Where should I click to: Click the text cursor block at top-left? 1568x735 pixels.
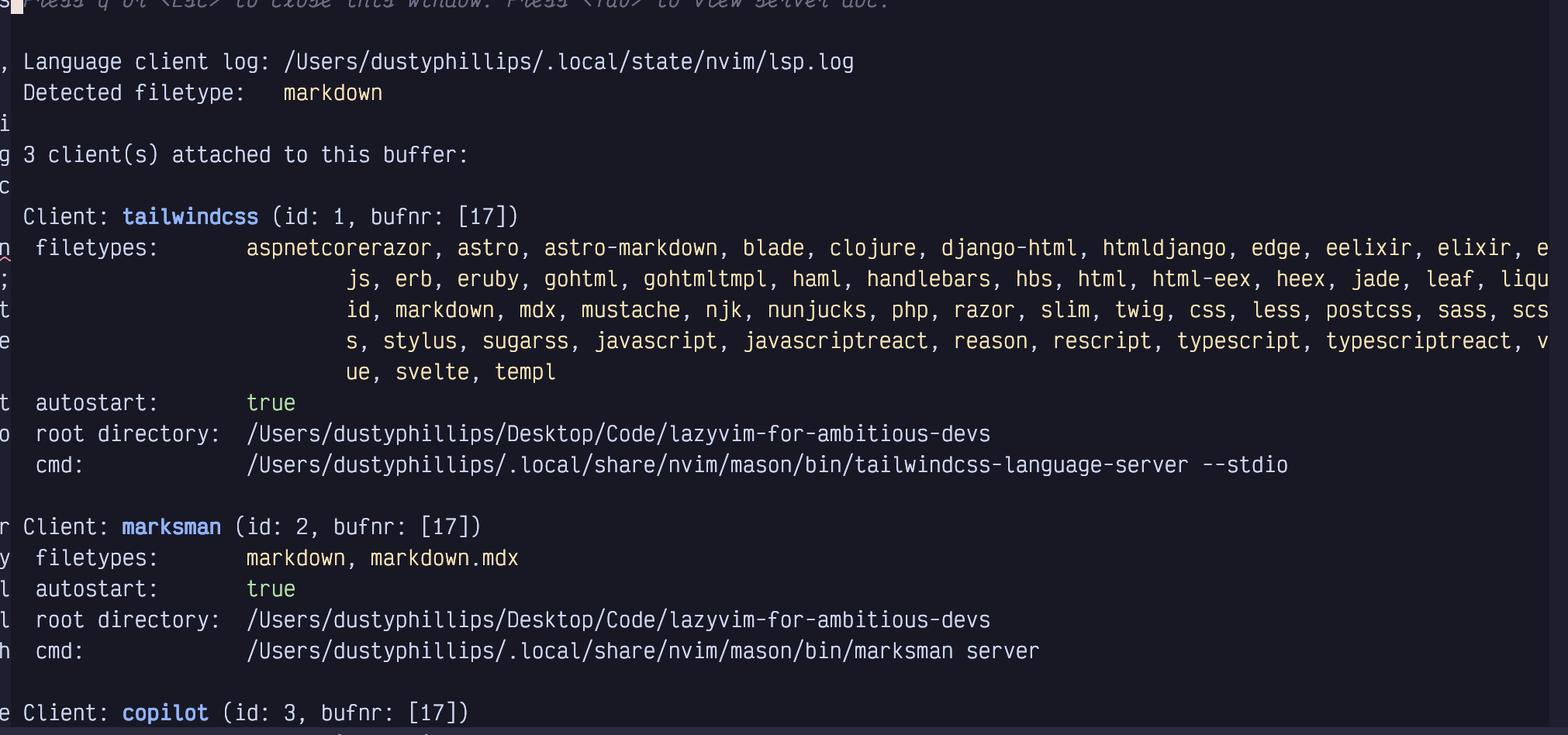(x=16, y=5)
